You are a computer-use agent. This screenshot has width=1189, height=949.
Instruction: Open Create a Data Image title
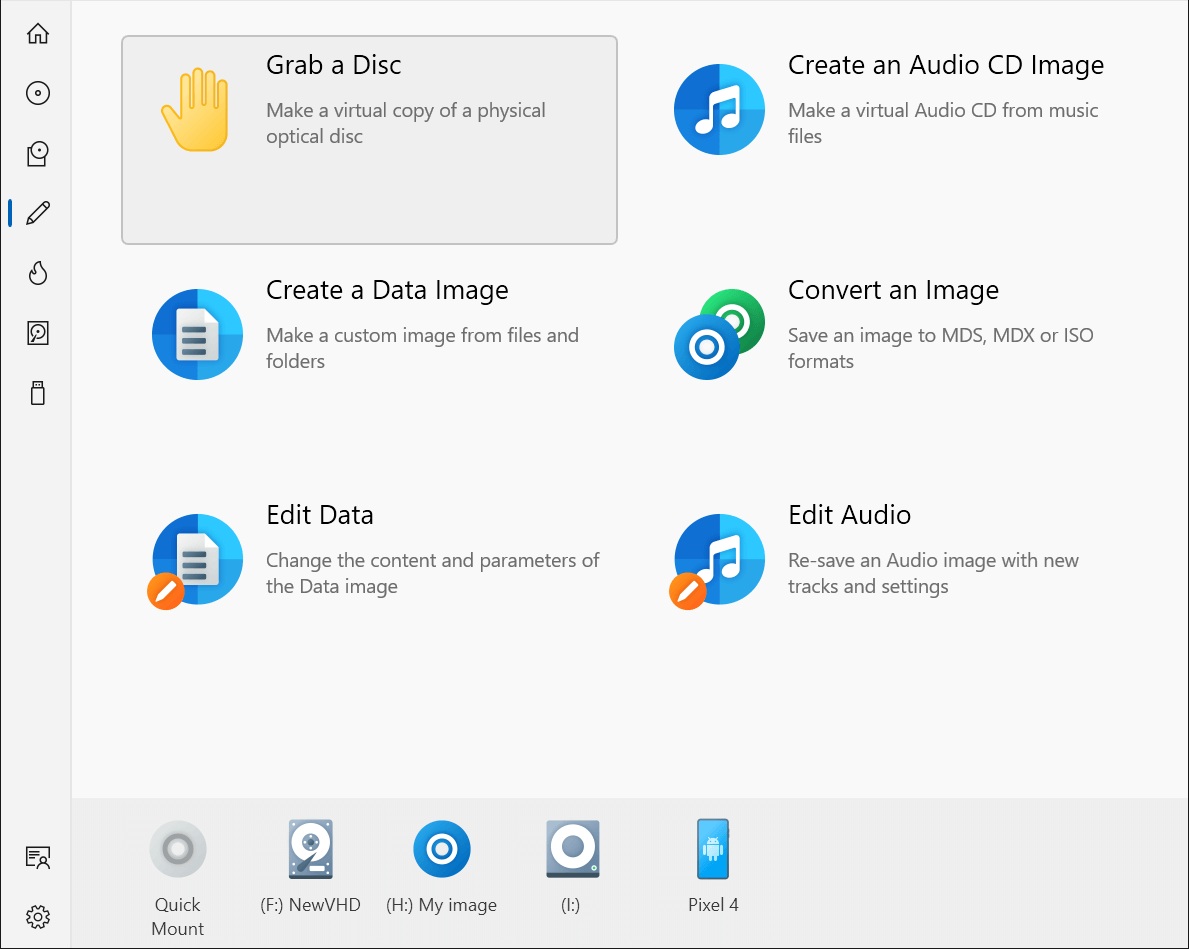(387, 291)
